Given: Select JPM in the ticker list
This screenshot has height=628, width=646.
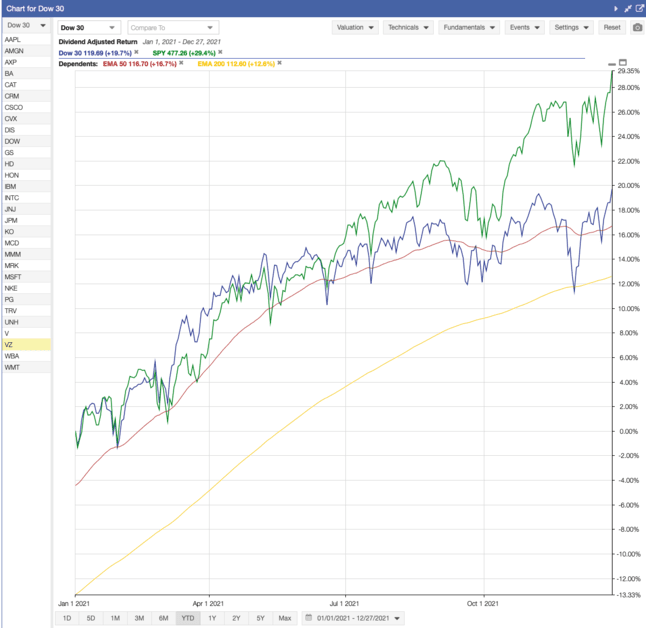Looking at the screenshot, I should tap(26, 220).
